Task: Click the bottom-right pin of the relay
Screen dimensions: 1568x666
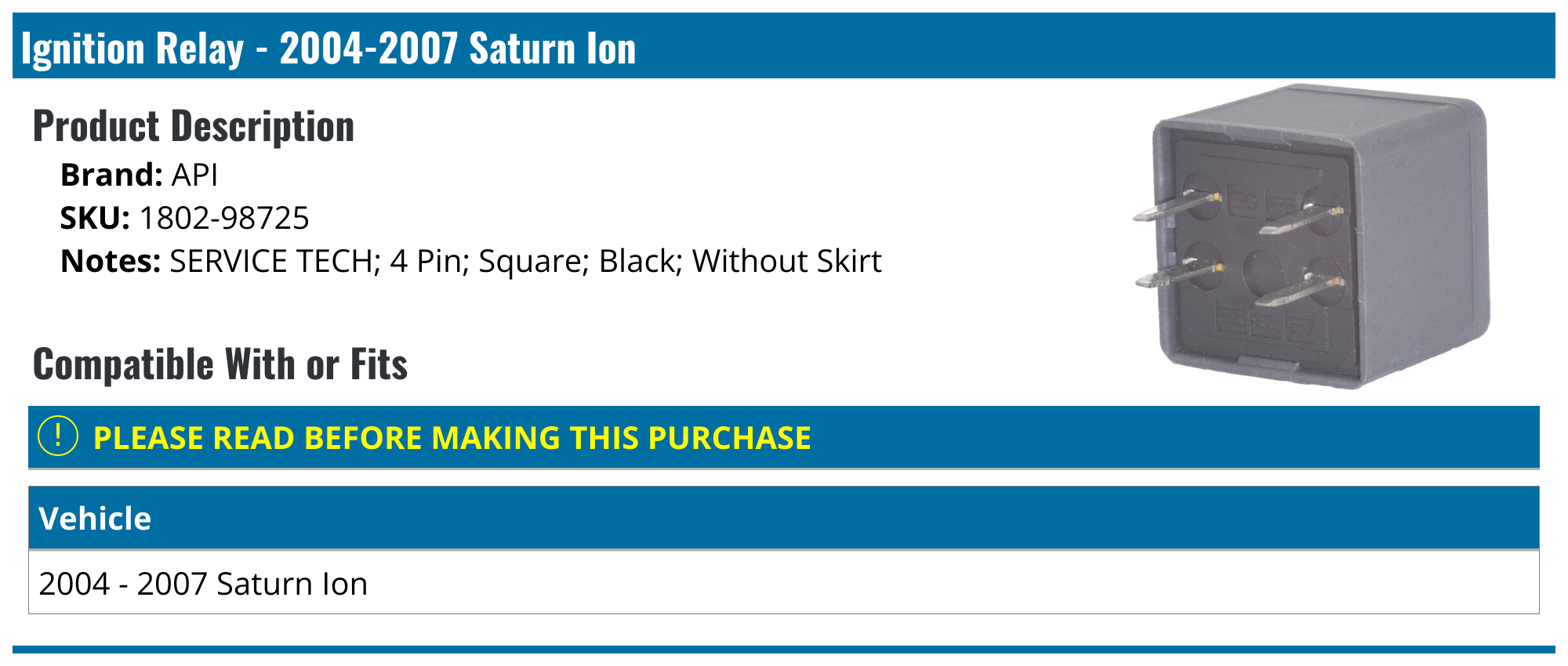Action: pyautogui.click(x=1298, y=291)
